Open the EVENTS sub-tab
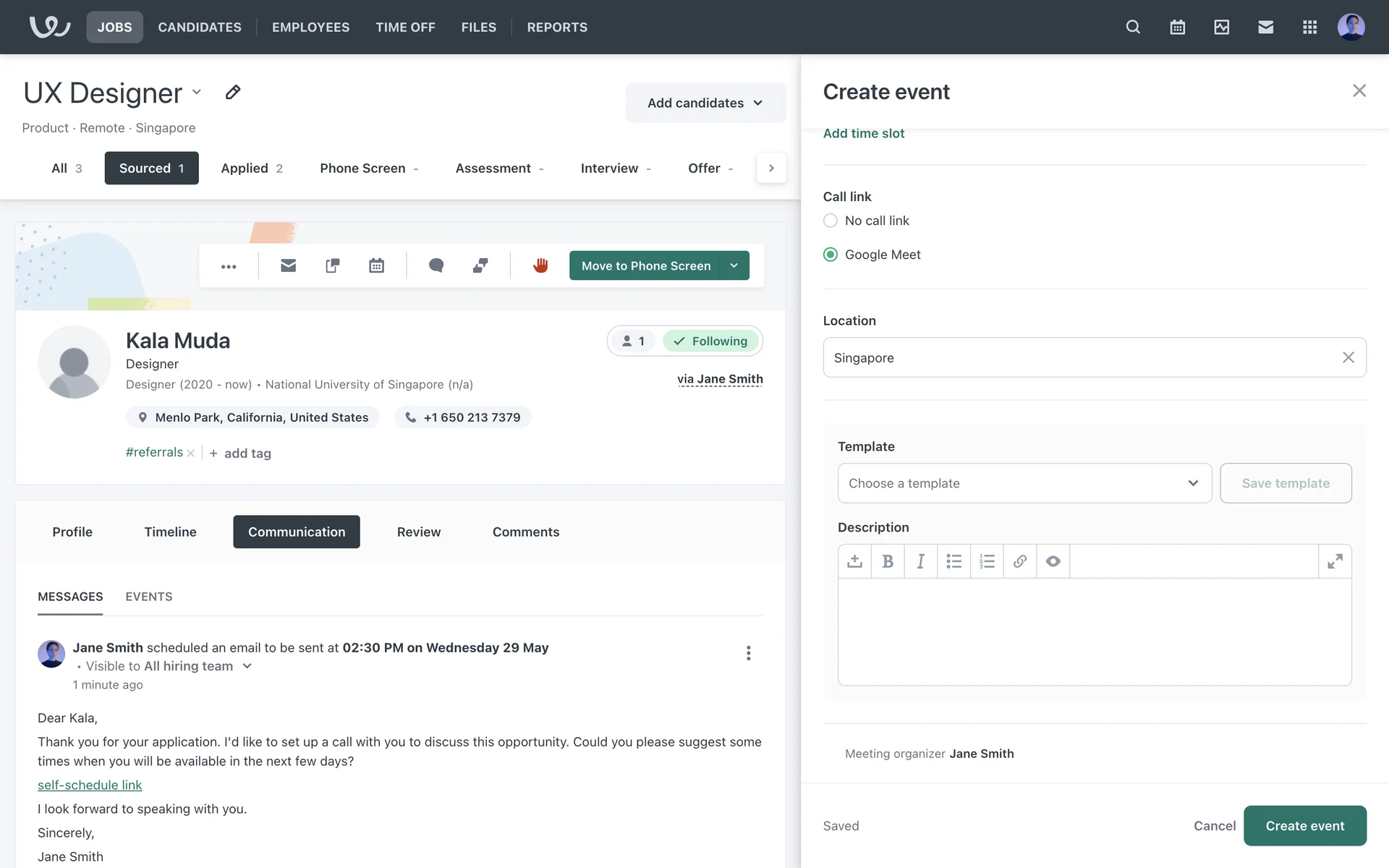This screenshot has width=1389, height=868. tap(149, 597)
